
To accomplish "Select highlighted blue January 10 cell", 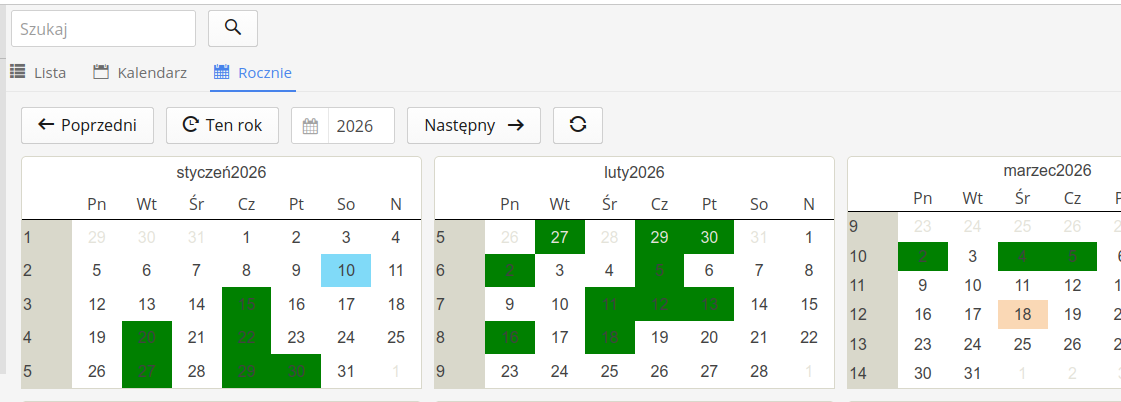I will 346,270.
